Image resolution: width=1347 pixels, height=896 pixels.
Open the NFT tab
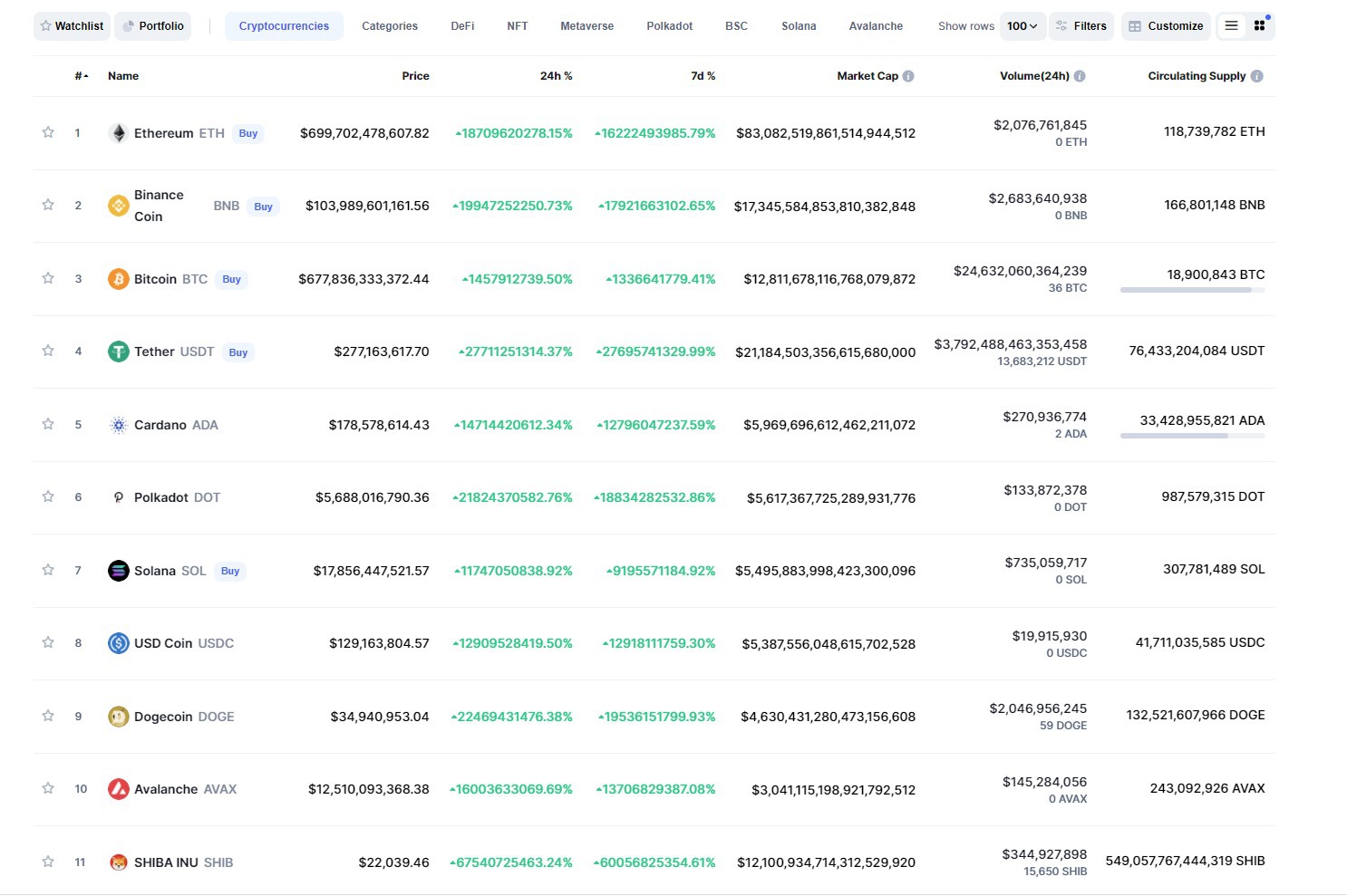518,26
